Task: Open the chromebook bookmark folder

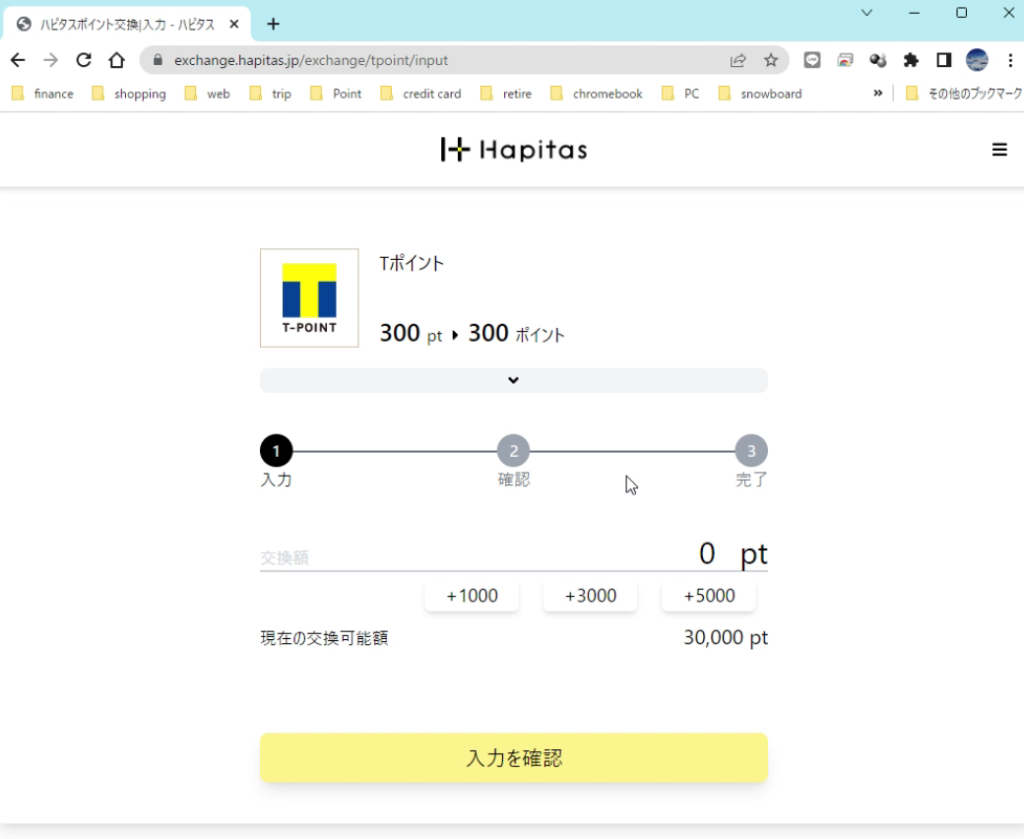Action: click(596, 93)
